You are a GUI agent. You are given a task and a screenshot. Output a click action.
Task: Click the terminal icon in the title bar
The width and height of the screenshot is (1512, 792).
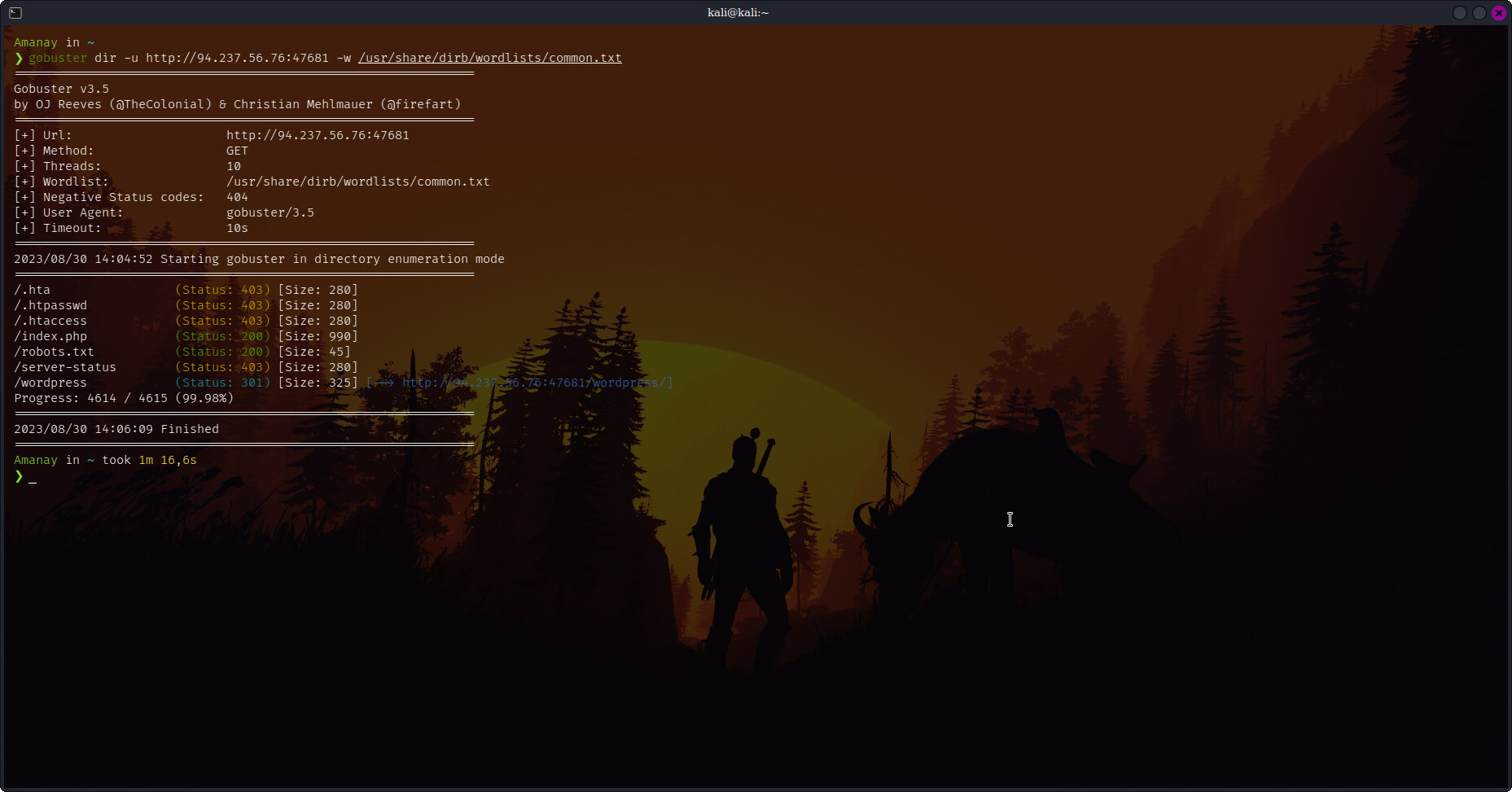[x=15, y=12]
